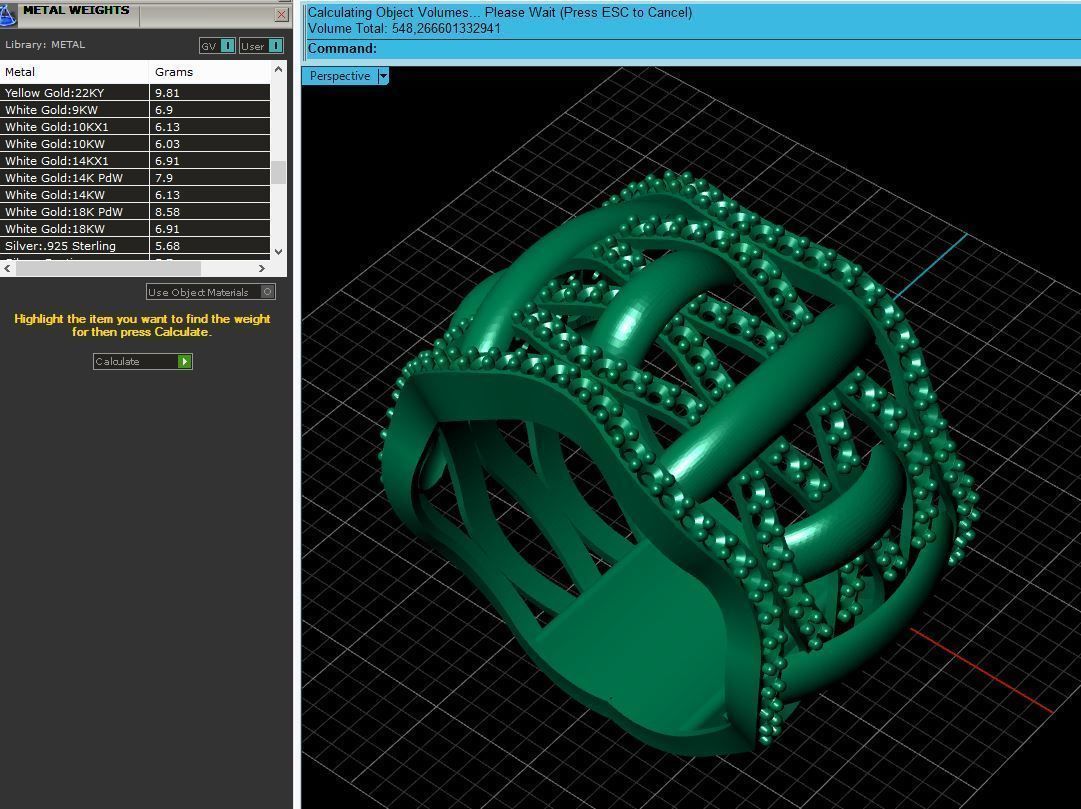The image size is (1081, 809).
Task: Click the 7.9 grams value
Action: pos(163,178)
